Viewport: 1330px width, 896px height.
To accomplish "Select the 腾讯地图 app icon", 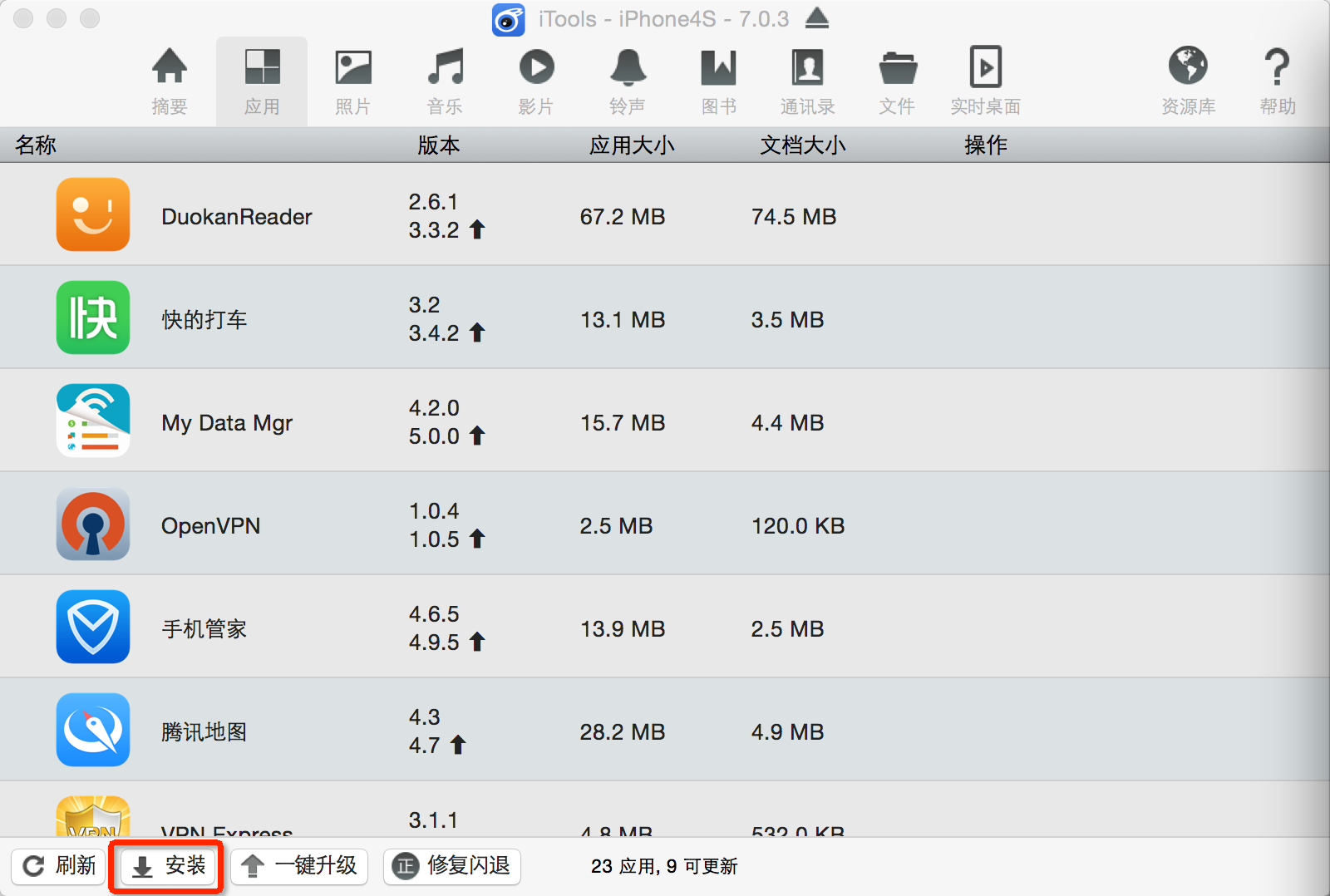I will click(93, 730).
